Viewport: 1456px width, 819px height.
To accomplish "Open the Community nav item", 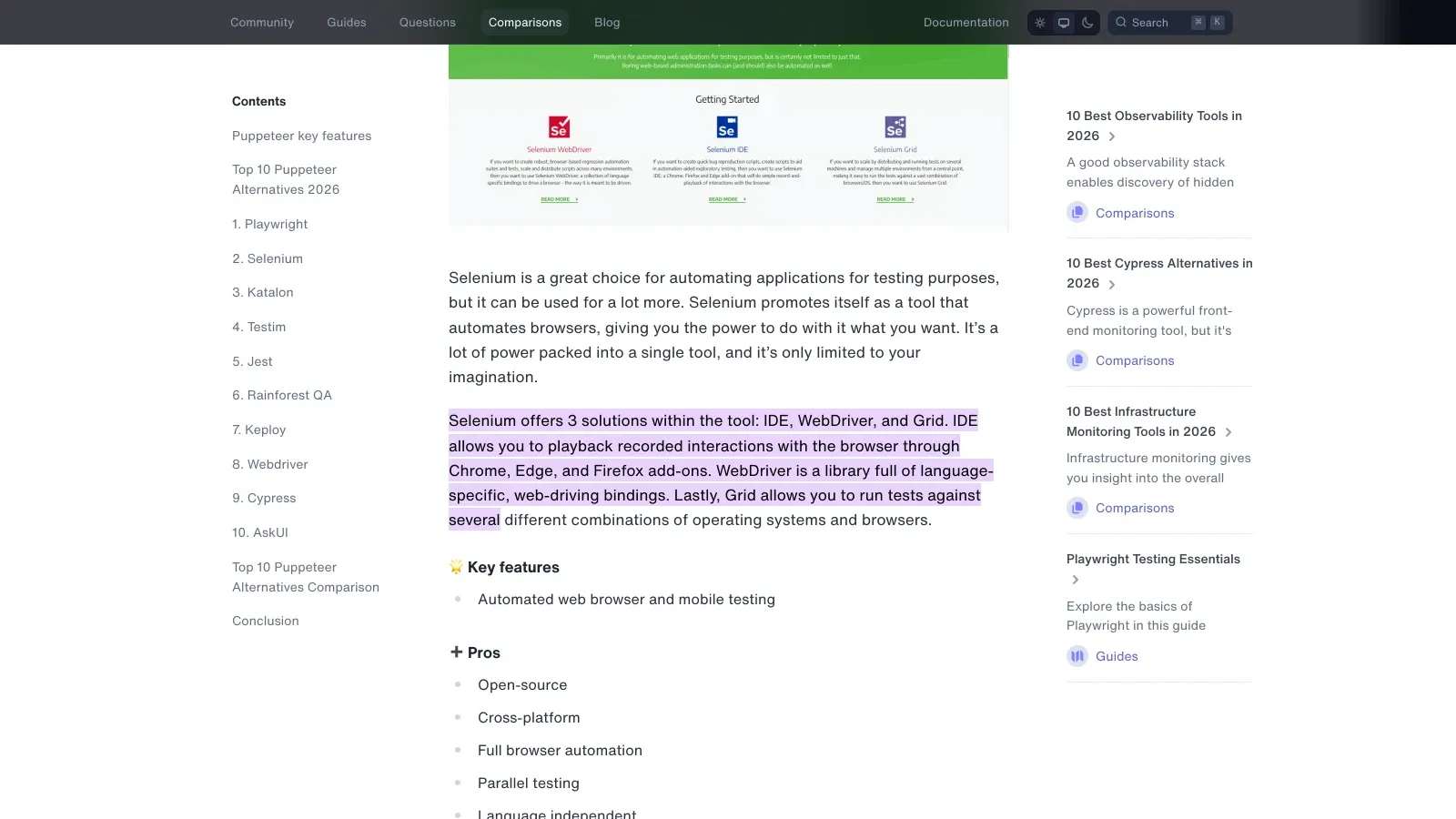I will coord(262,23).
